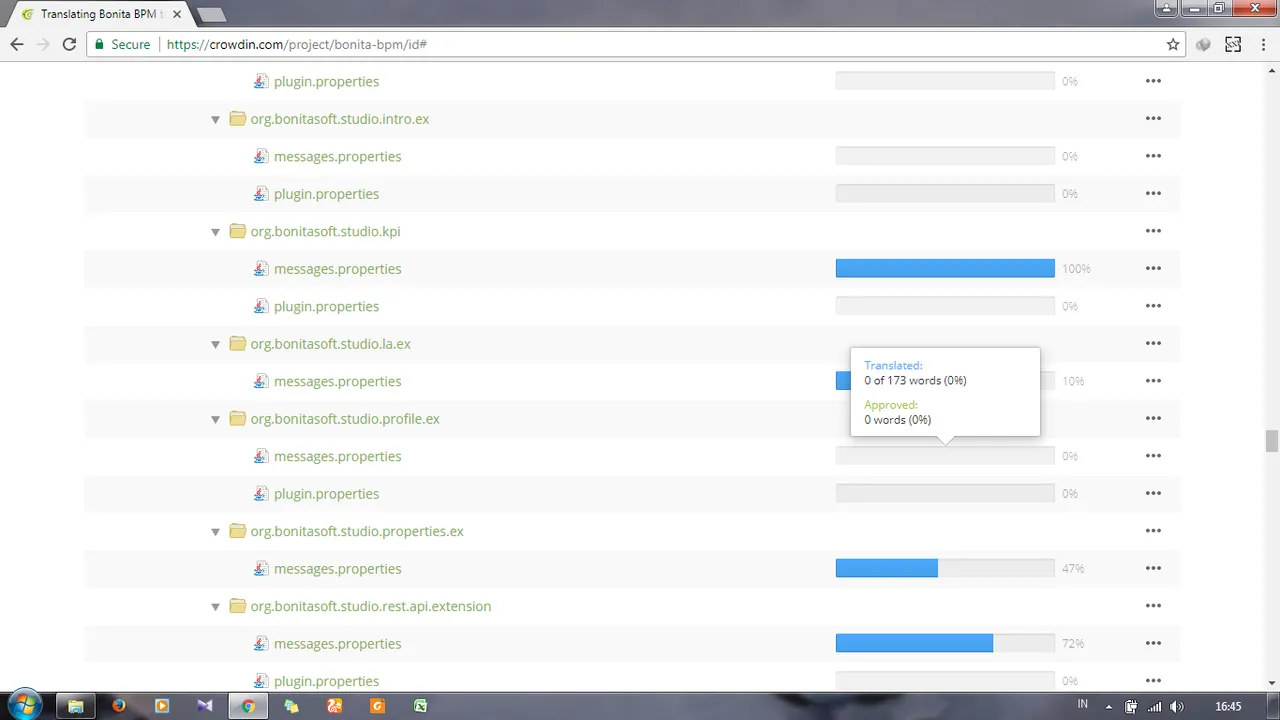Click the volume speaker icon in system tray
This screenshot has height=720, width=1280.
1177,707
